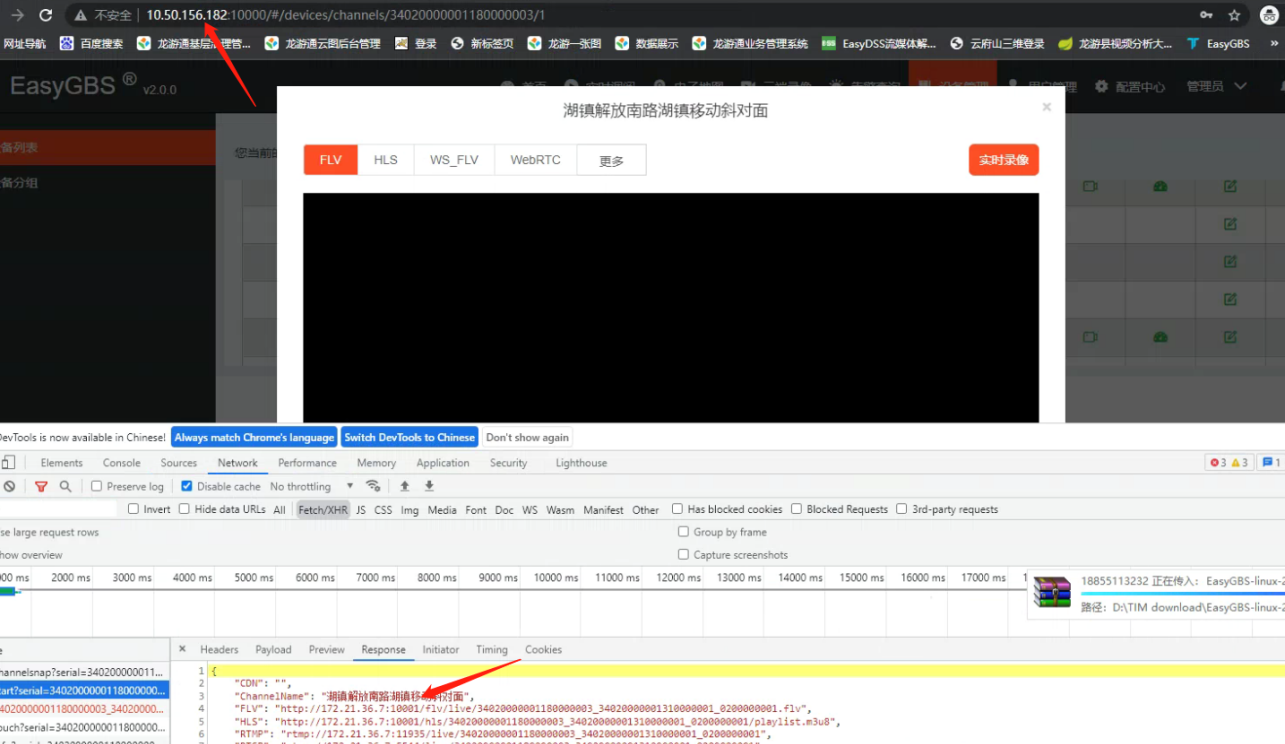The height and width of the screenshot is (744, 1285).
Task: Enable the Preserve log checkbox
Action: [x=97, y=486]
